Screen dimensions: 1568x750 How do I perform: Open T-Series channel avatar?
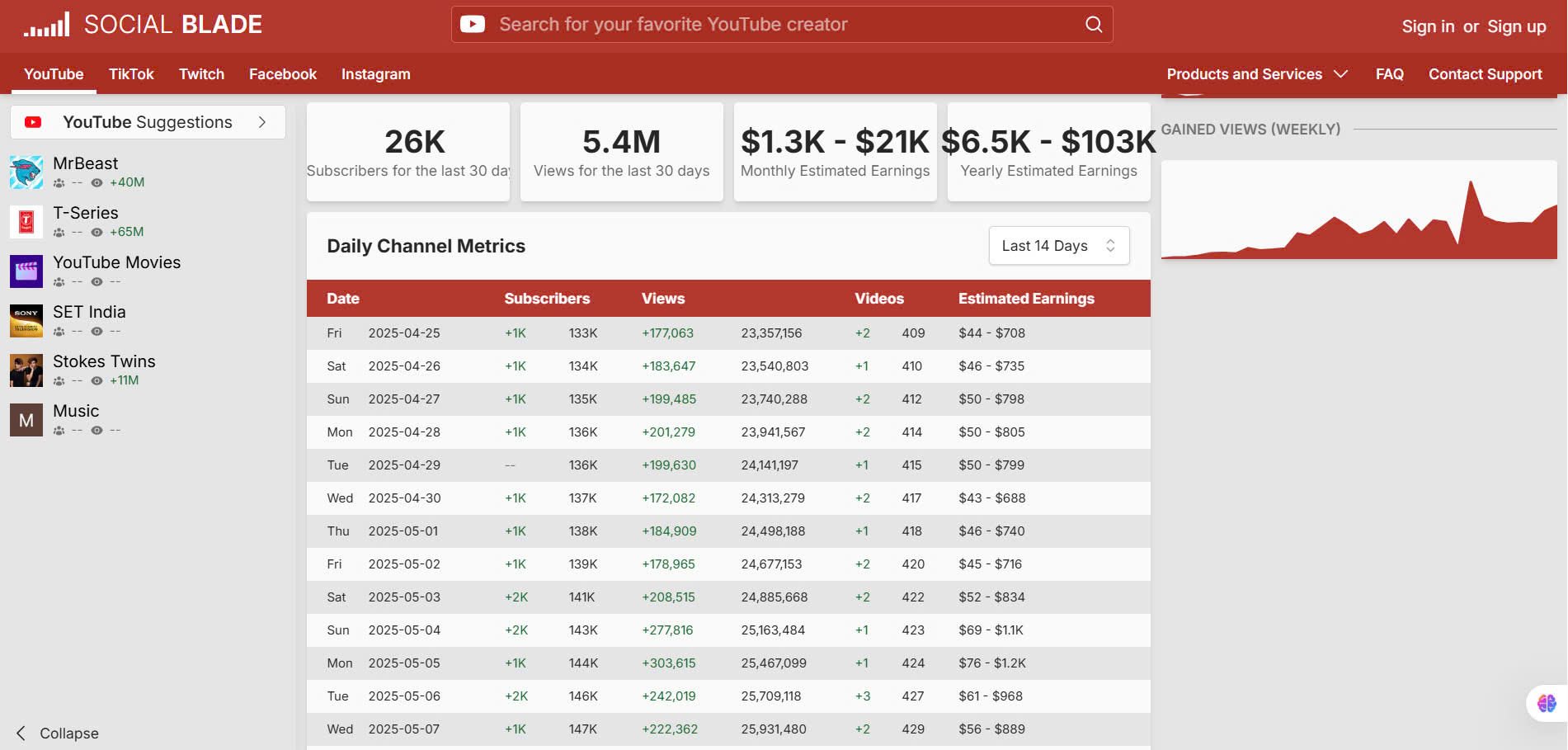(26, 221)
